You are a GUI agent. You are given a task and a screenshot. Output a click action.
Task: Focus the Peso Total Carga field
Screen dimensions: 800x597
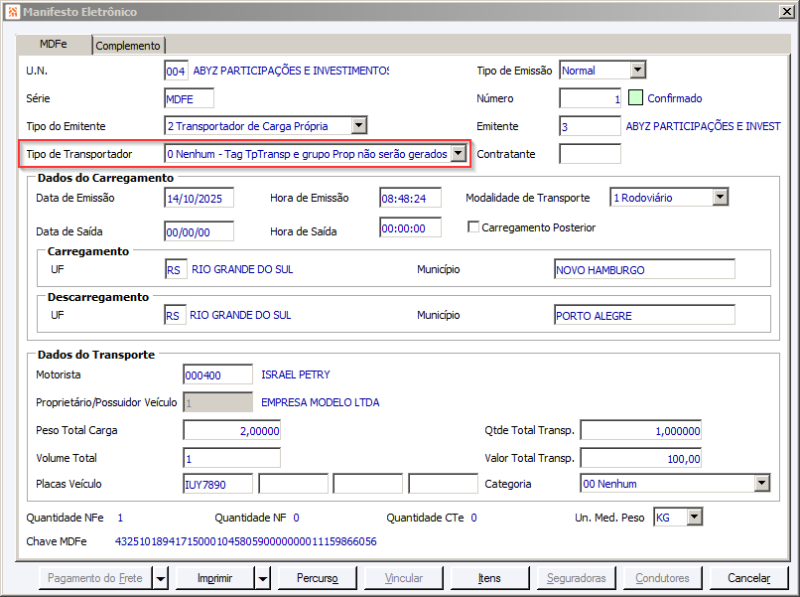tap(232, 430)
